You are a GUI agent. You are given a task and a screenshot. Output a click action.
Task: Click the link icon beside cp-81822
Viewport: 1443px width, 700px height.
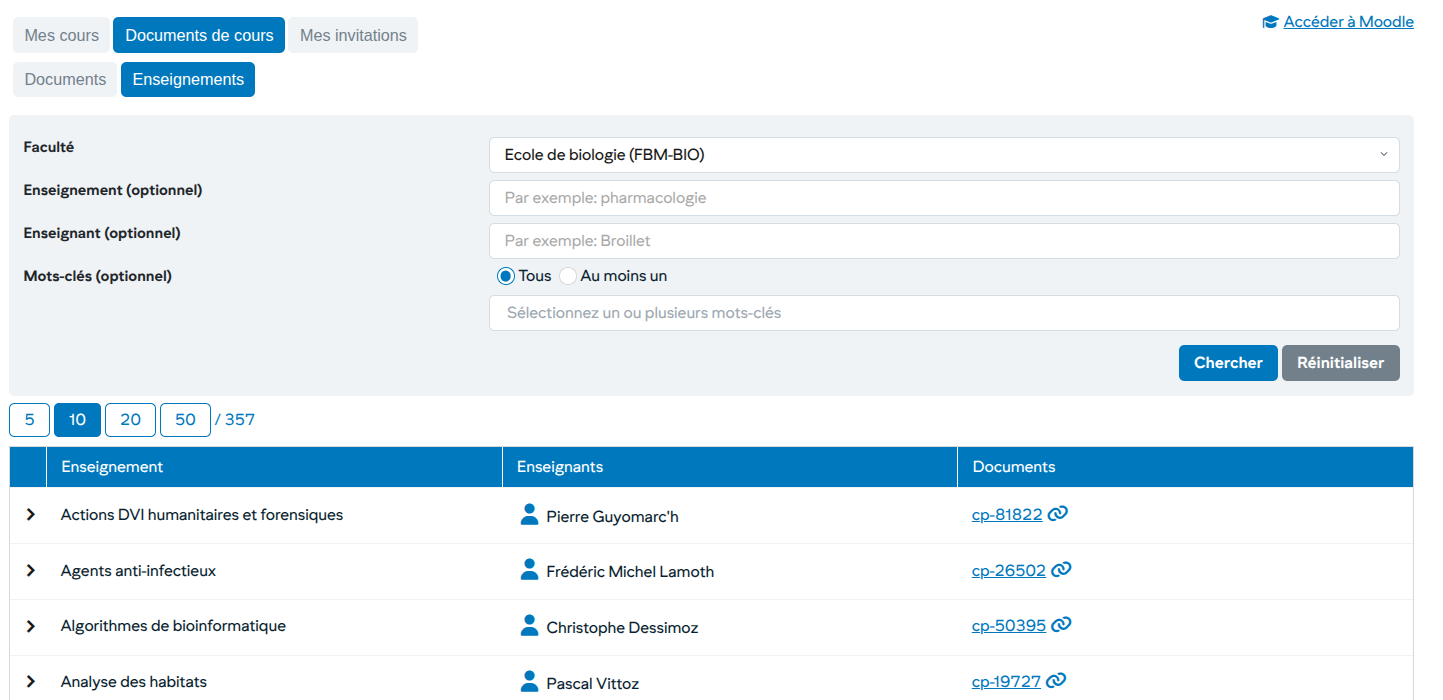coord(1058,514)
